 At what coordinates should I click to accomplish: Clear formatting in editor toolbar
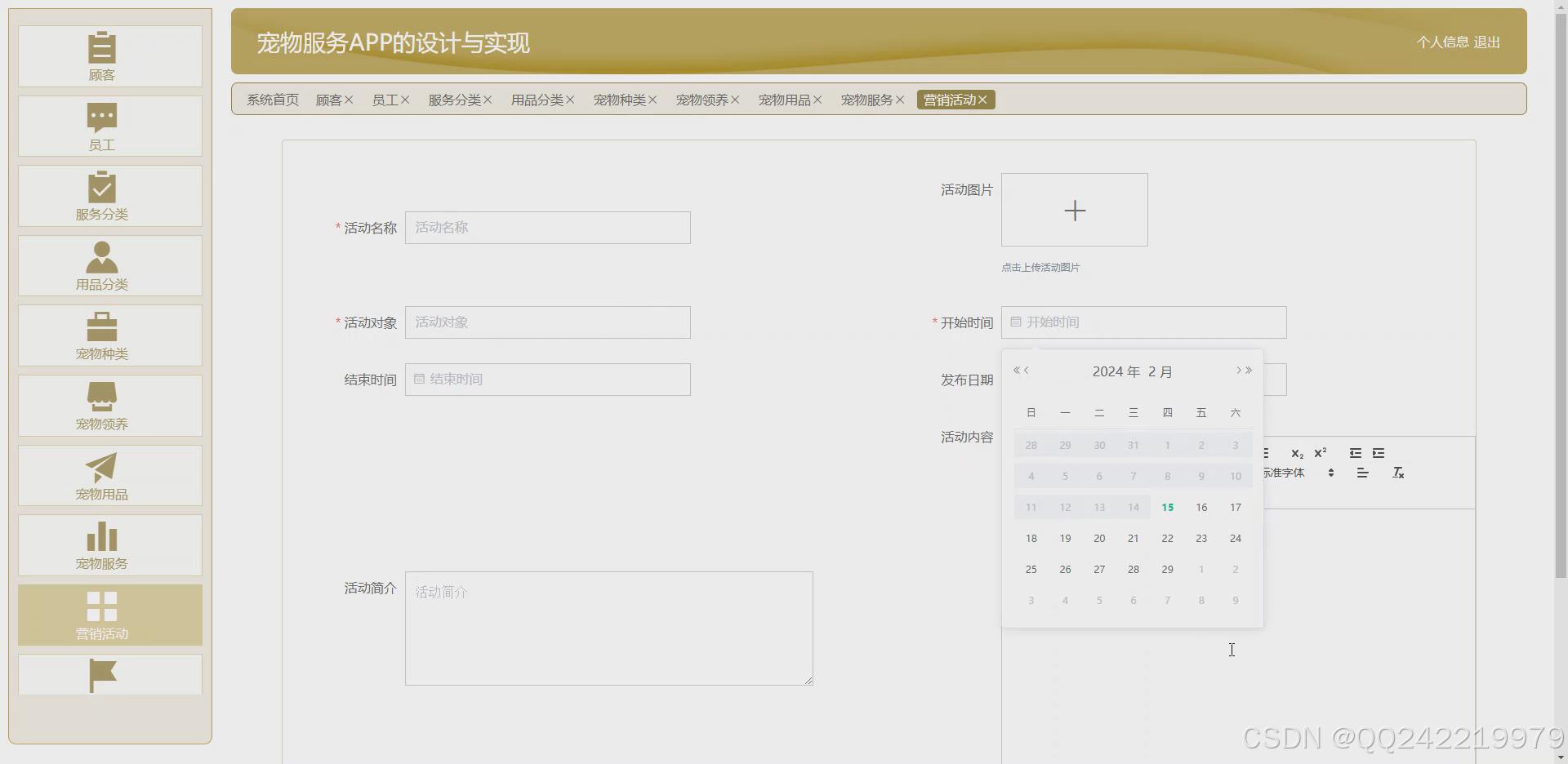tap(1398, 473)
